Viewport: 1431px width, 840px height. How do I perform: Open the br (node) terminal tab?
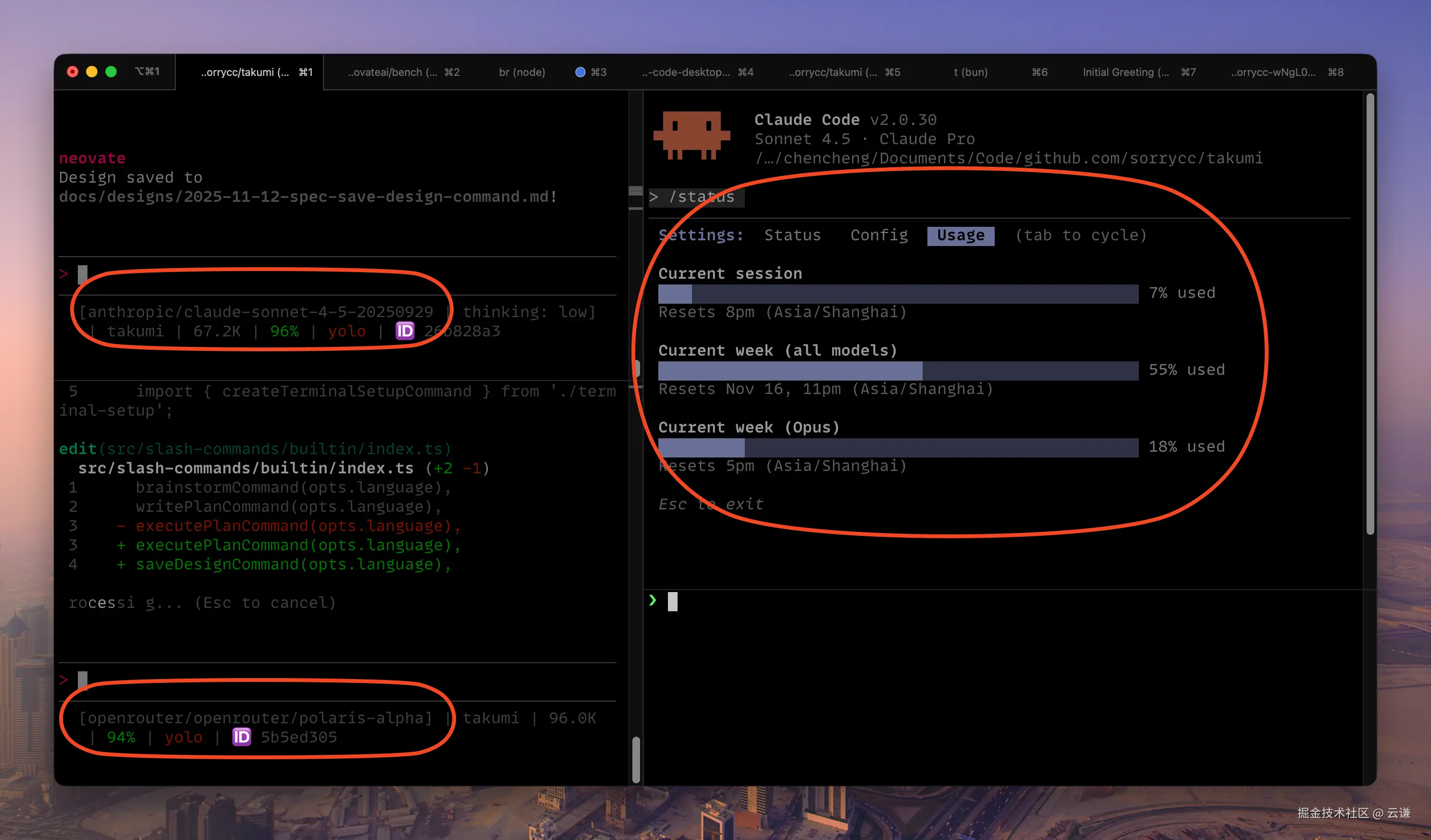point(522,72)
